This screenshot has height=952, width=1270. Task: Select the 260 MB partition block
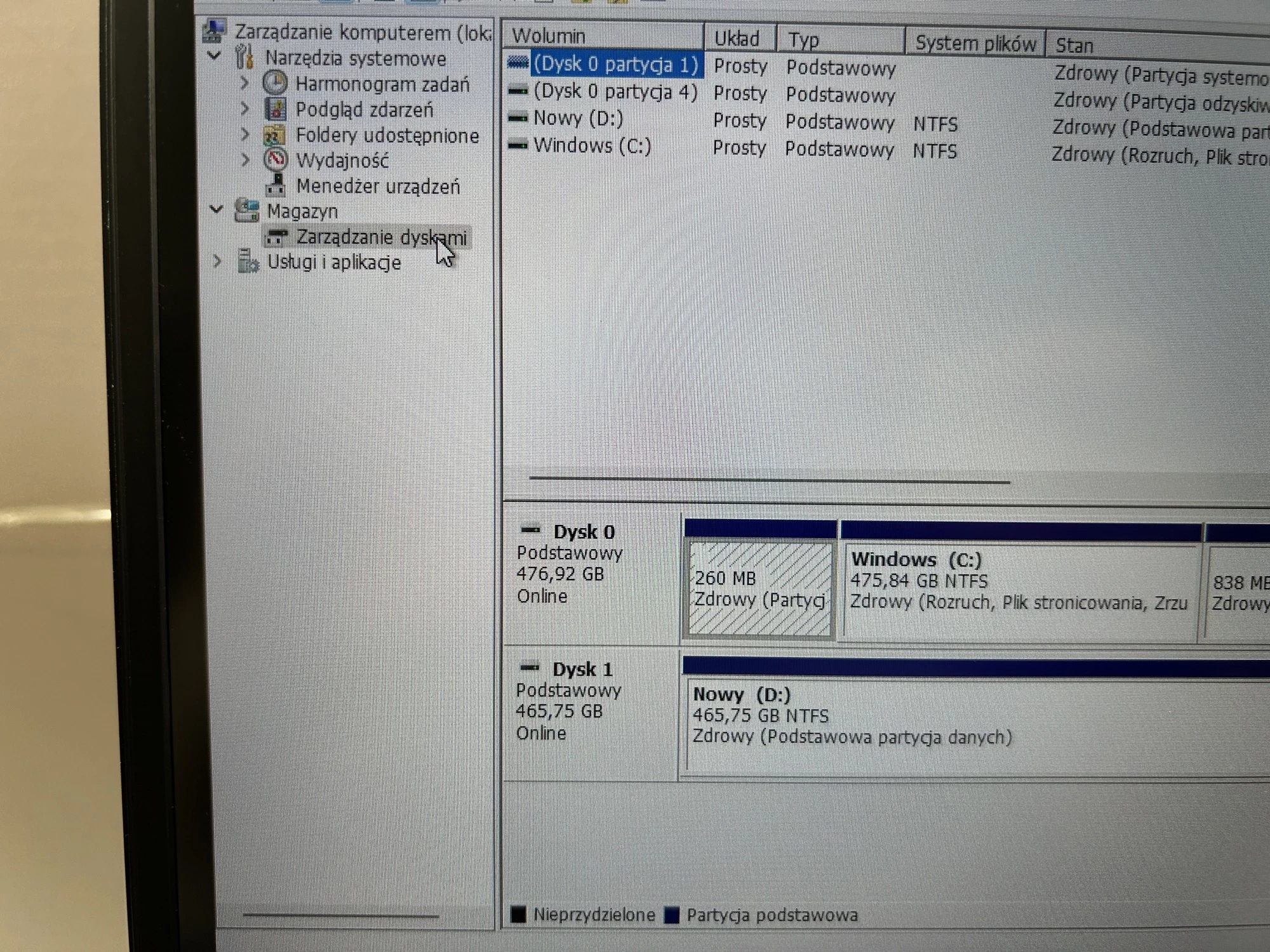(x=760, y=588)
